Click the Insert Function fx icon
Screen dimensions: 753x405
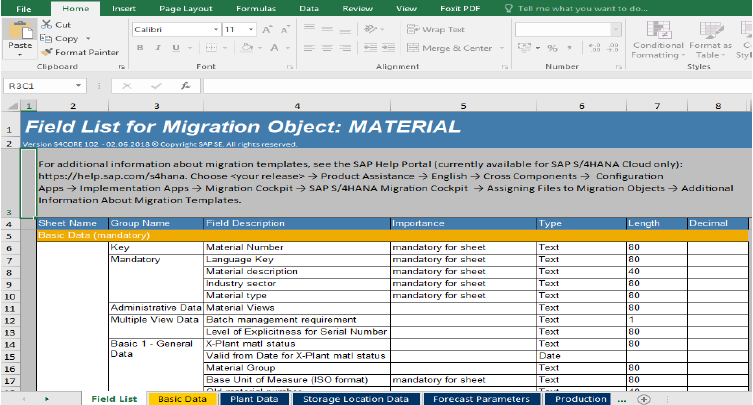[x=186, y=86]
